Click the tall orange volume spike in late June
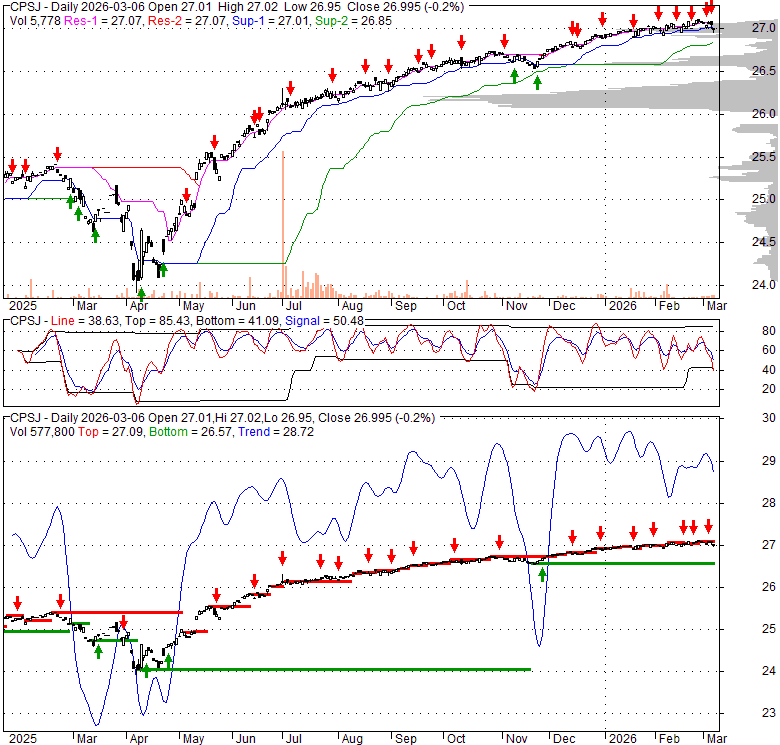The height and width of the screenshot is (745, 780). (284, 222)
